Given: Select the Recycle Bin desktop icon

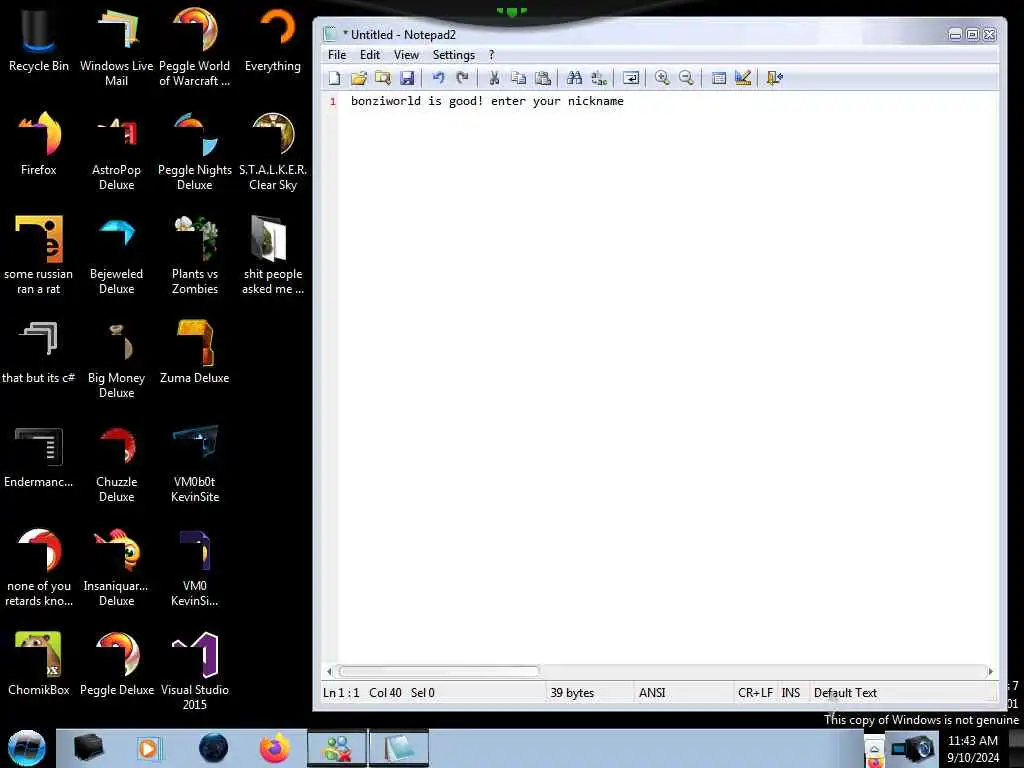Looking at the screenshot, I should (39, 40).
